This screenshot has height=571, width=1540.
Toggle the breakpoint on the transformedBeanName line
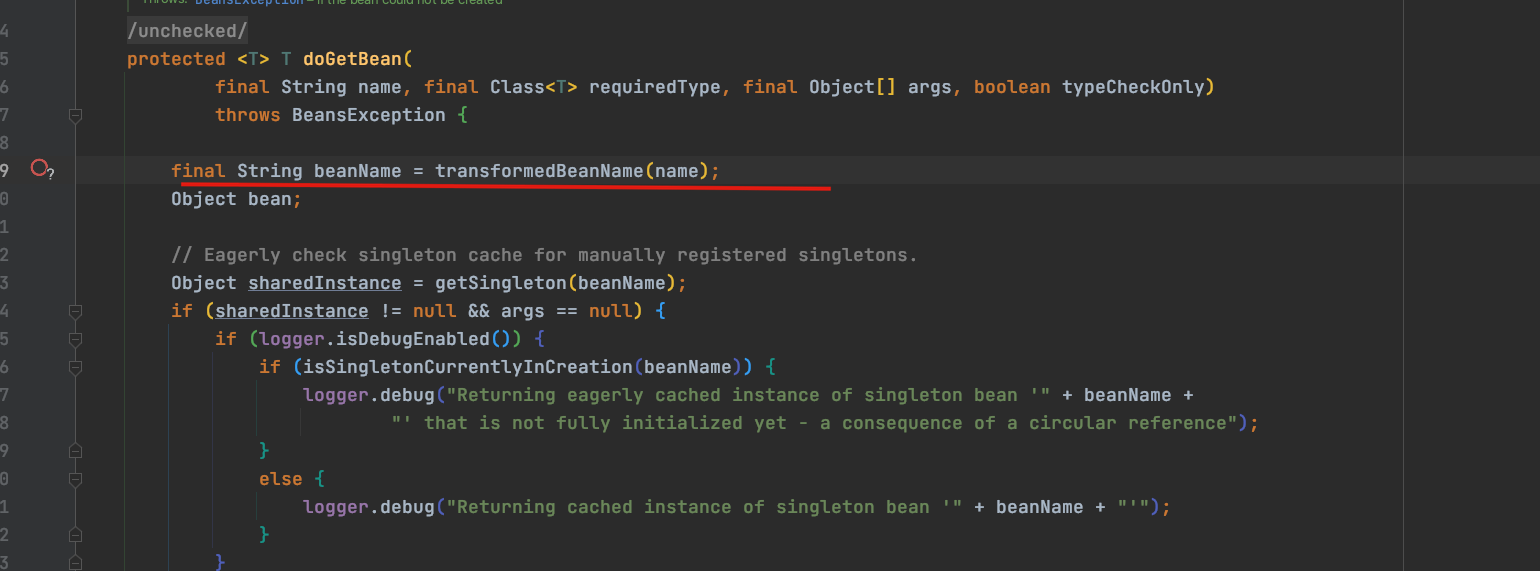(x=39, y=168)
